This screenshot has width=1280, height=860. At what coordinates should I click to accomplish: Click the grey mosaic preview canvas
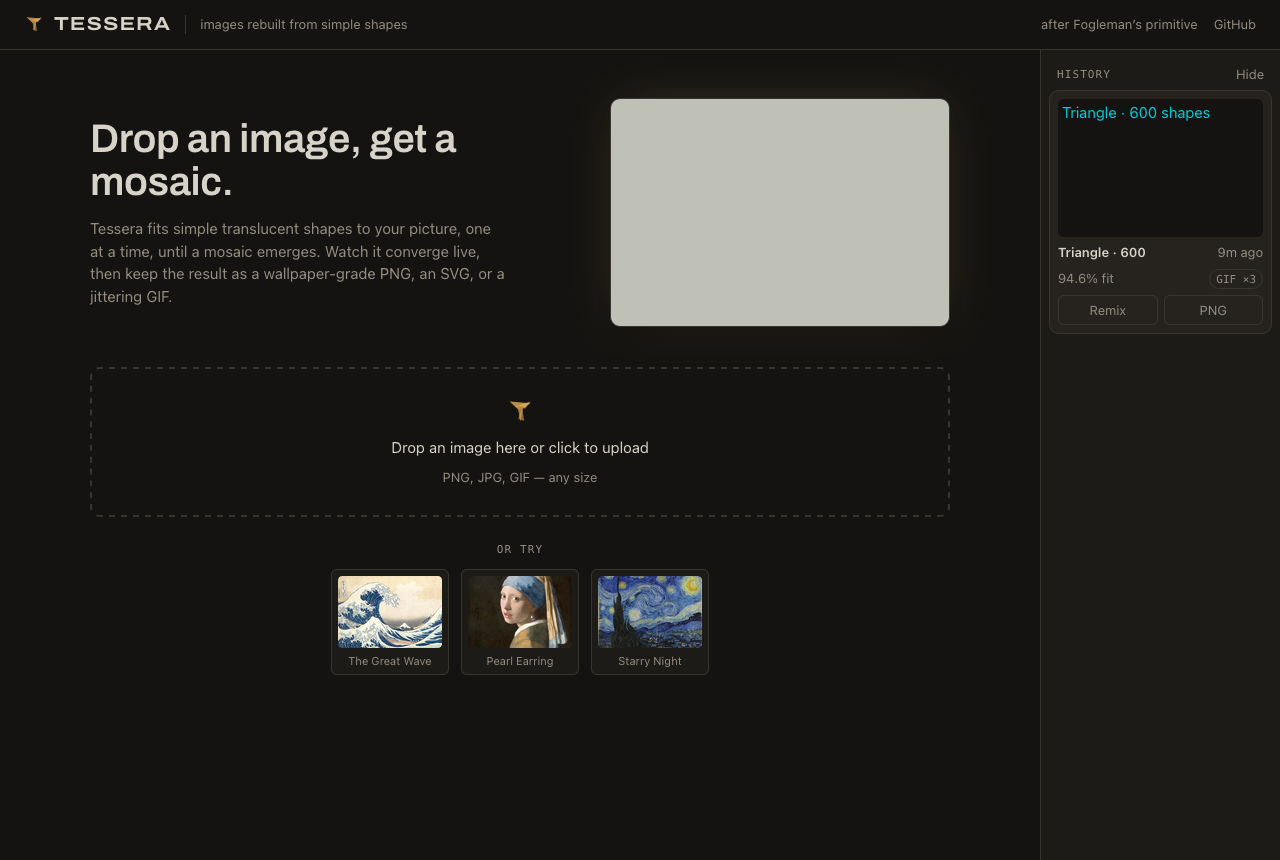click(780, 212)
